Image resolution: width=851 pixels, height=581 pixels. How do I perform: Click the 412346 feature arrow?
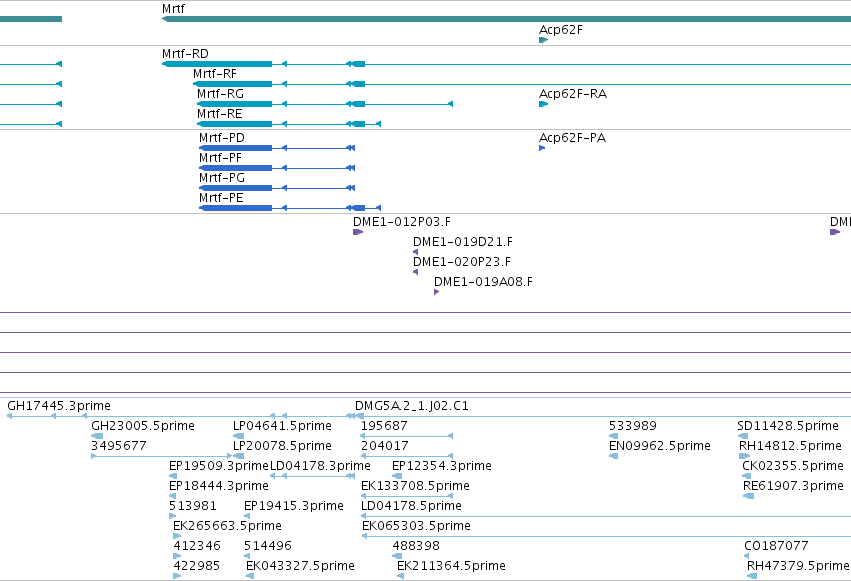click(177, 556)
